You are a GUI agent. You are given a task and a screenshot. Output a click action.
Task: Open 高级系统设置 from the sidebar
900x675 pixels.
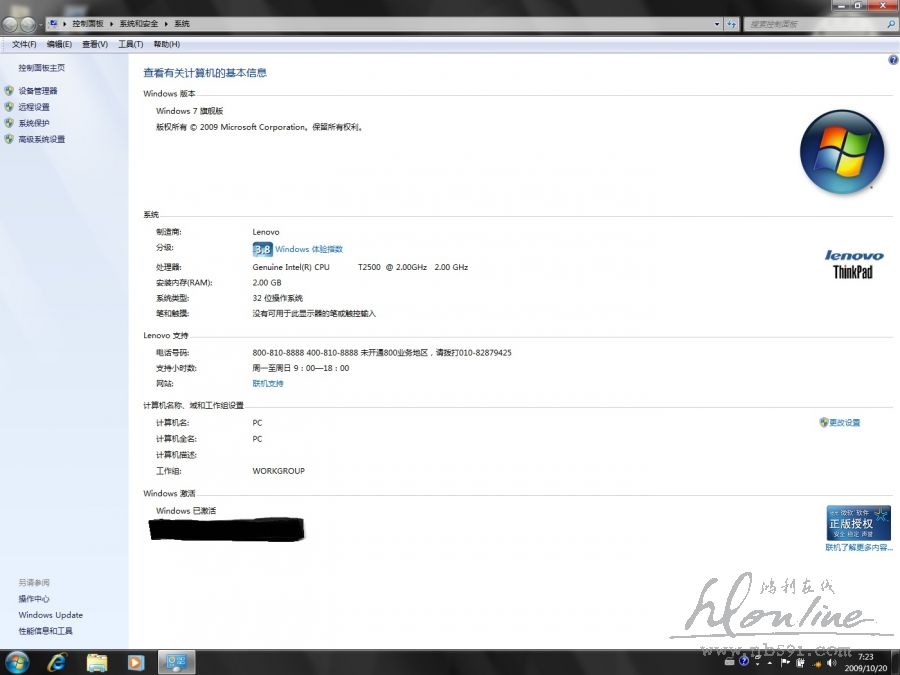pyautogui.click(x=41, y=139)
